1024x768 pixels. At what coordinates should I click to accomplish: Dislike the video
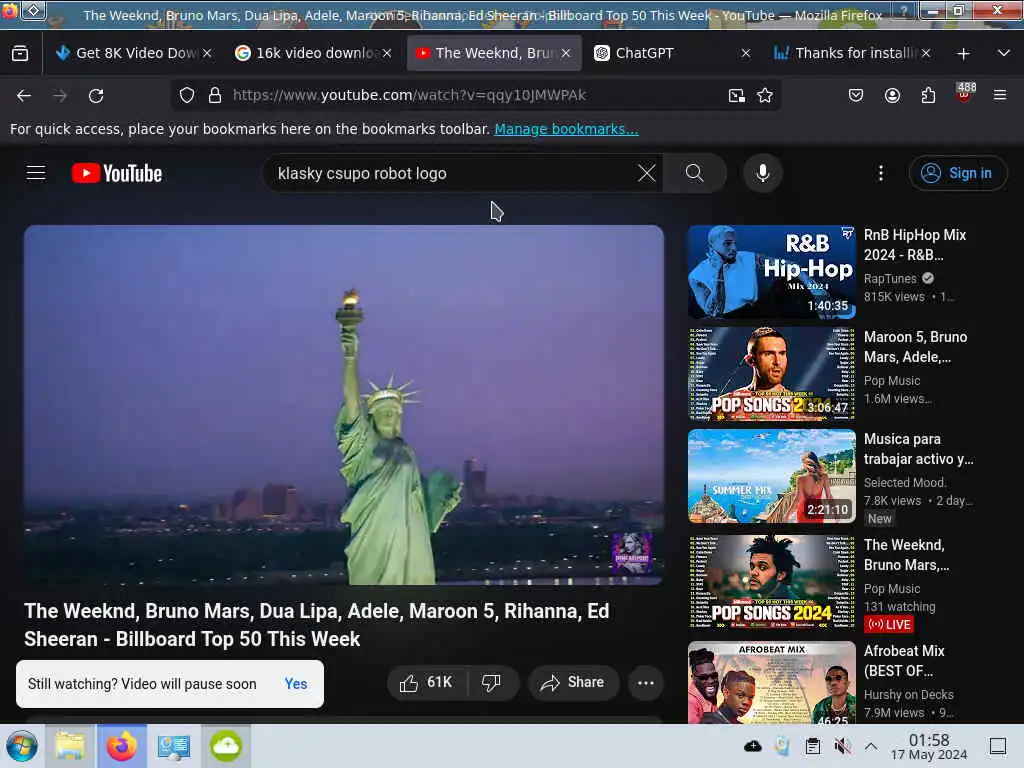click(492, 682)
